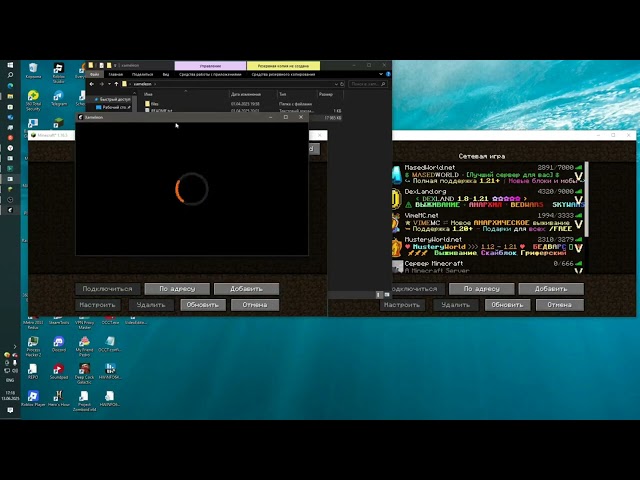Open the Главная ribbon tab
640x480 pixels.
click(116, 74)
